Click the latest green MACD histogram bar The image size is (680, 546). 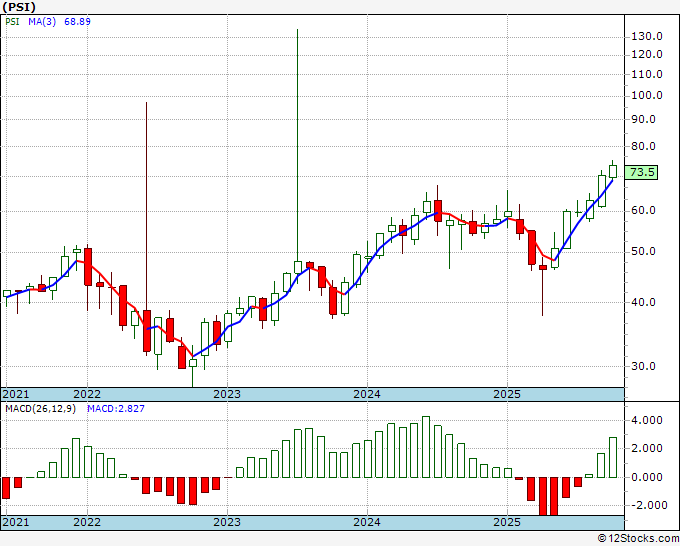[x=613, y=458]
